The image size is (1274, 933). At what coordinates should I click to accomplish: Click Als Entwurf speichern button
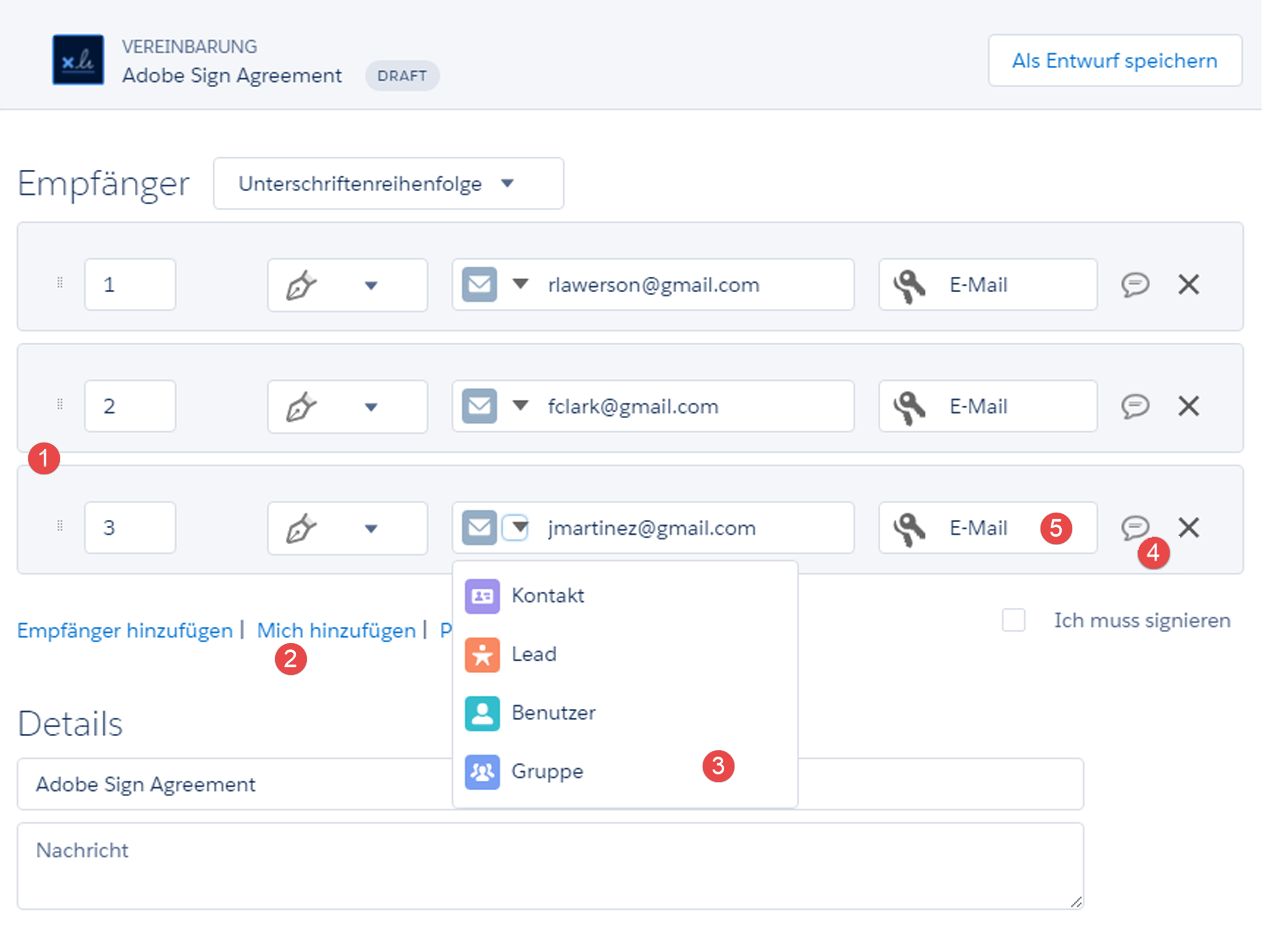(x=1114, y=61)
